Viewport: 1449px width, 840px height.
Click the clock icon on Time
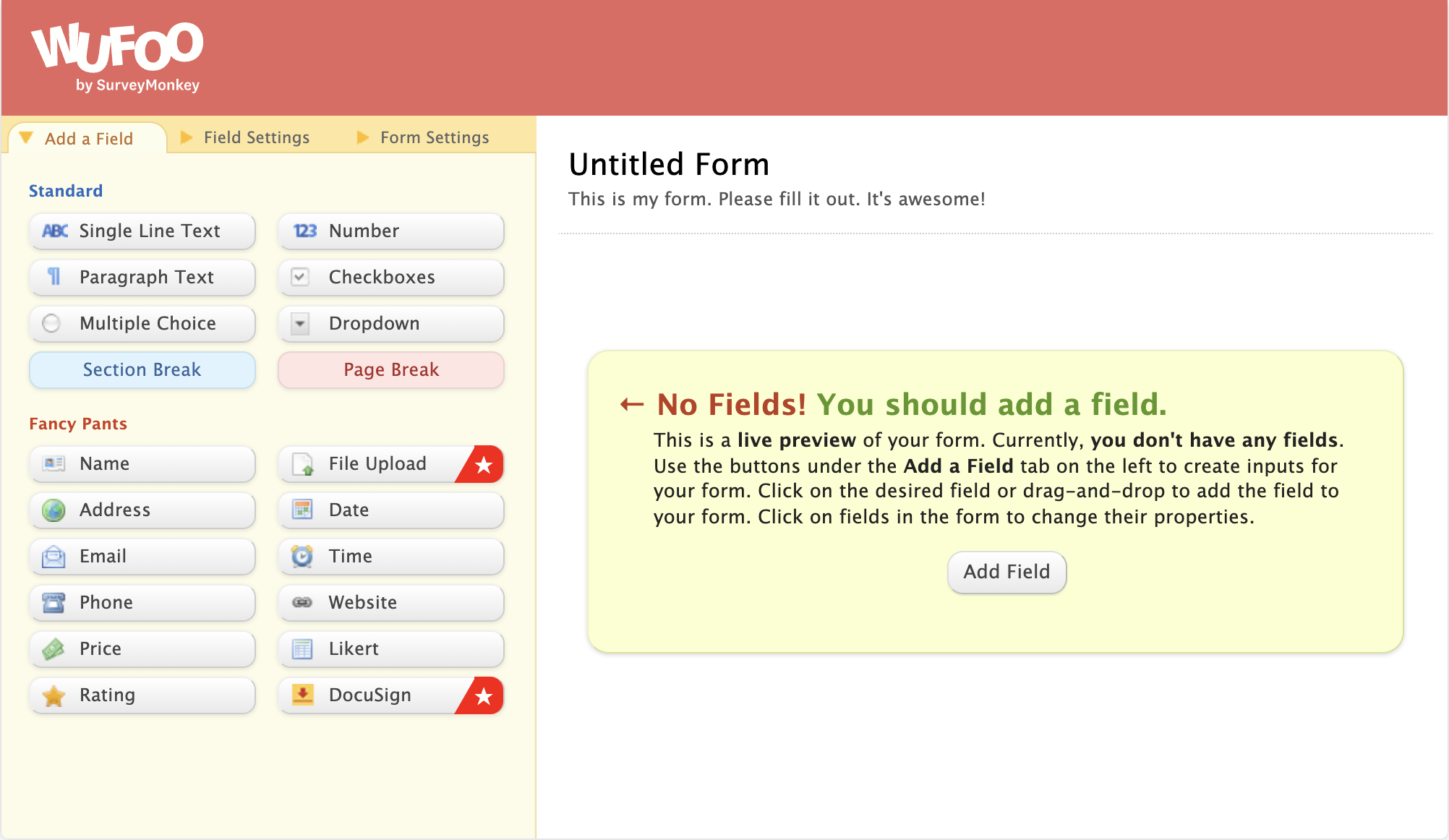302,556
